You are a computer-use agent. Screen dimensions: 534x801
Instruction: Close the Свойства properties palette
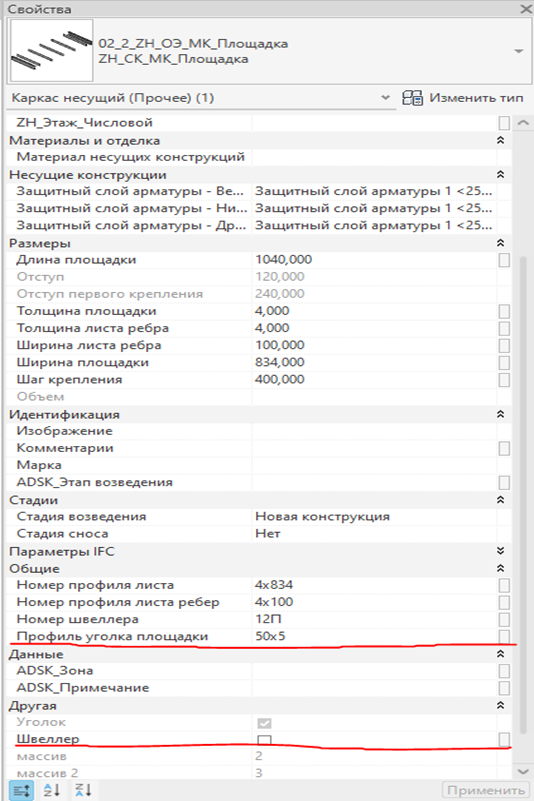coord(526,9)
